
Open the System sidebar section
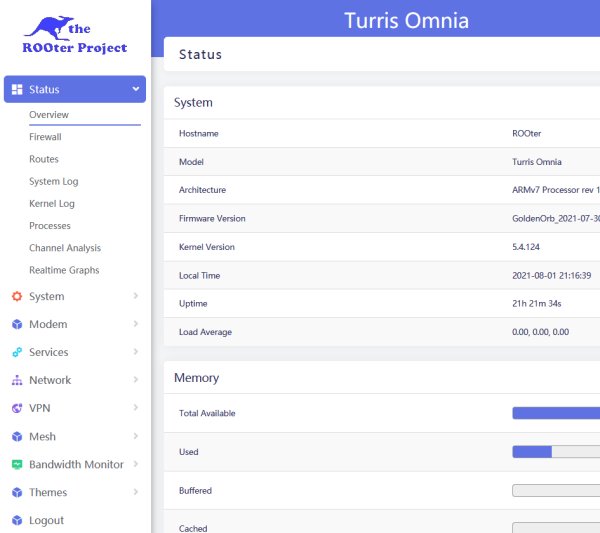coord(47,296)
